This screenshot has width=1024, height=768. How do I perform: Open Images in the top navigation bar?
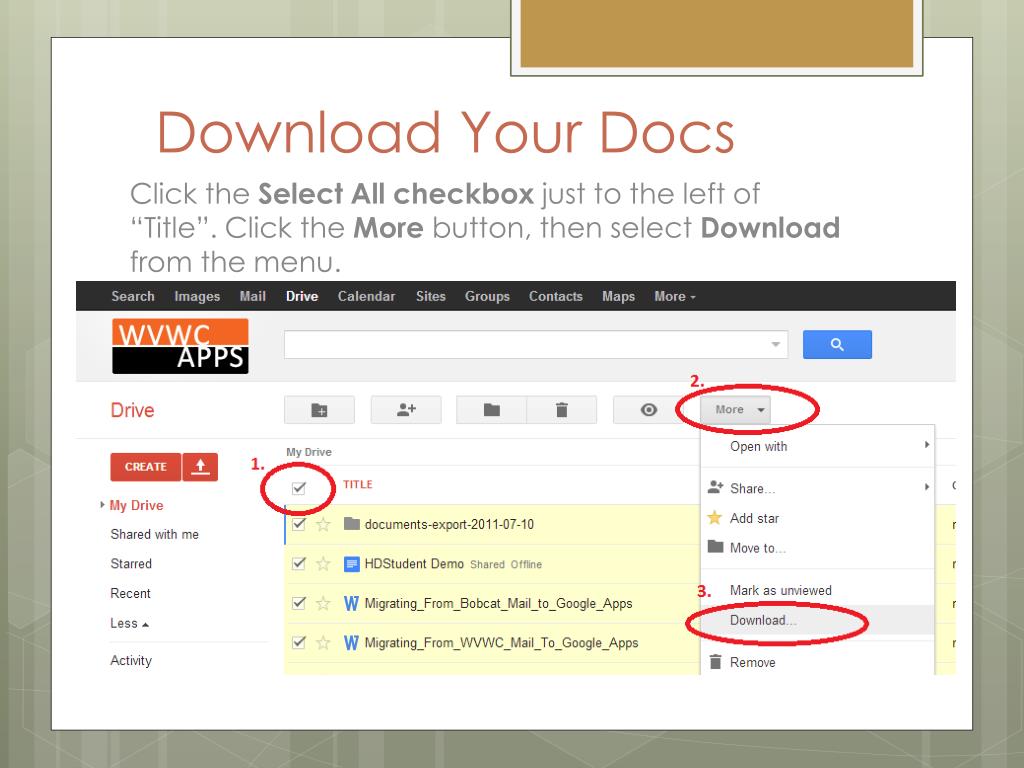197,296
